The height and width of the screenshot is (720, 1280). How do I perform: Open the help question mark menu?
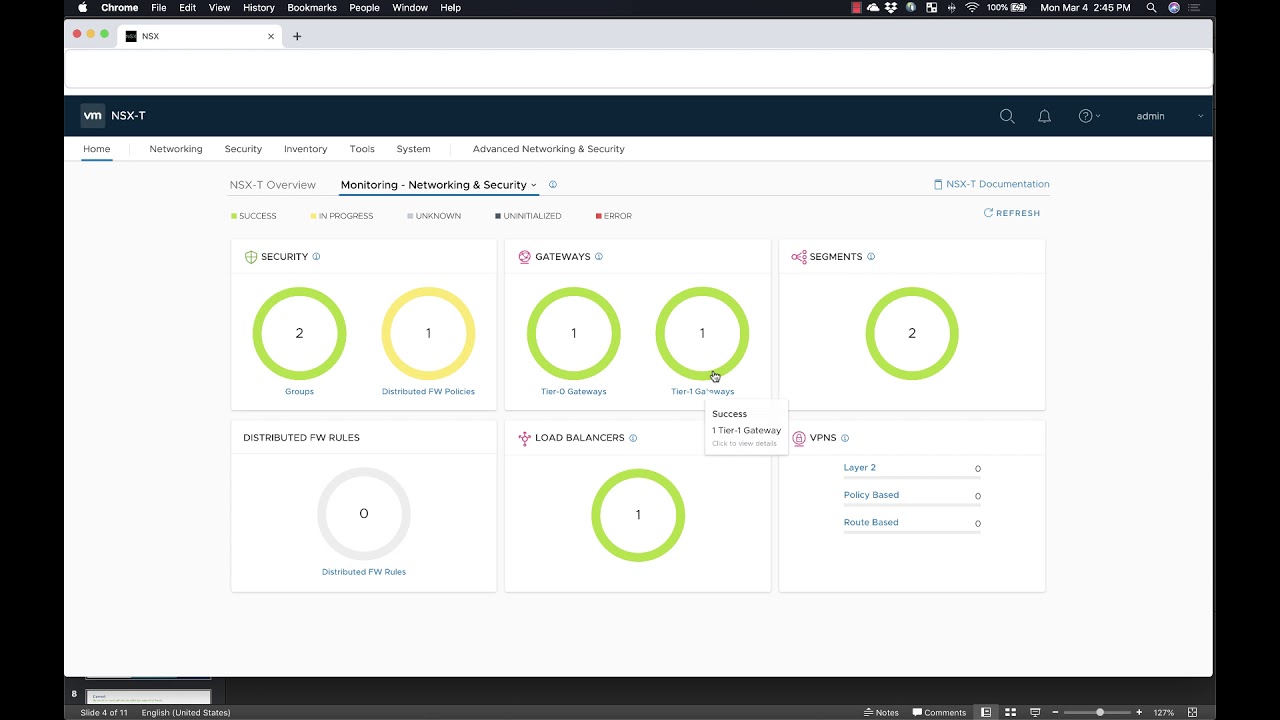pos(1088,116)
